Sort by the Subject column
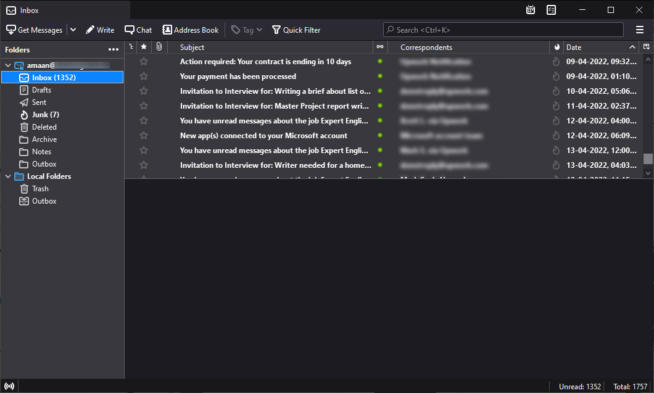Image resolution: width=654 pixels, height=393 pixels. [270, 47]
